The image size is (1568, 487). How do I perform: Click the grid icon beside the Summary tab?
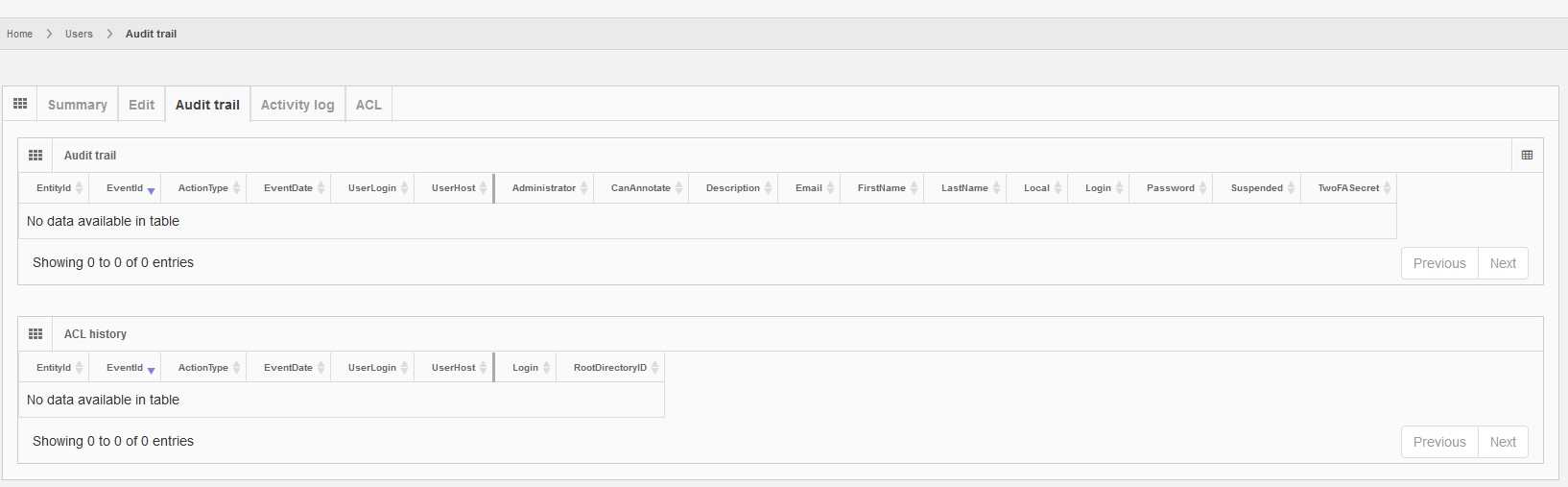click(x=20, y=104)
